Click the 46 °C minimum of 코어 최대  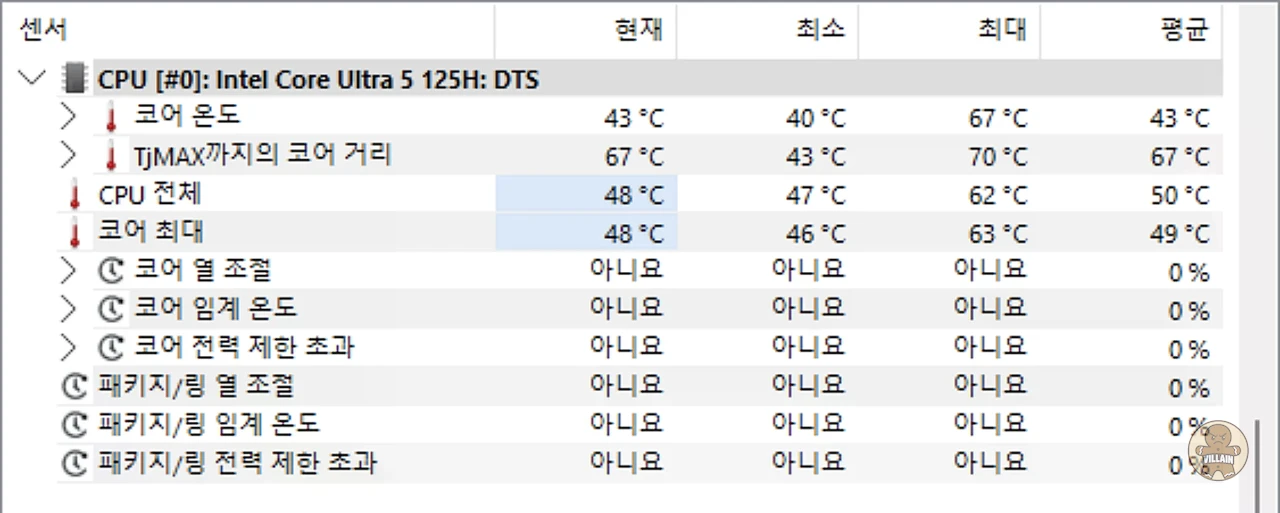pyautogui.click(x=816, y=234)
